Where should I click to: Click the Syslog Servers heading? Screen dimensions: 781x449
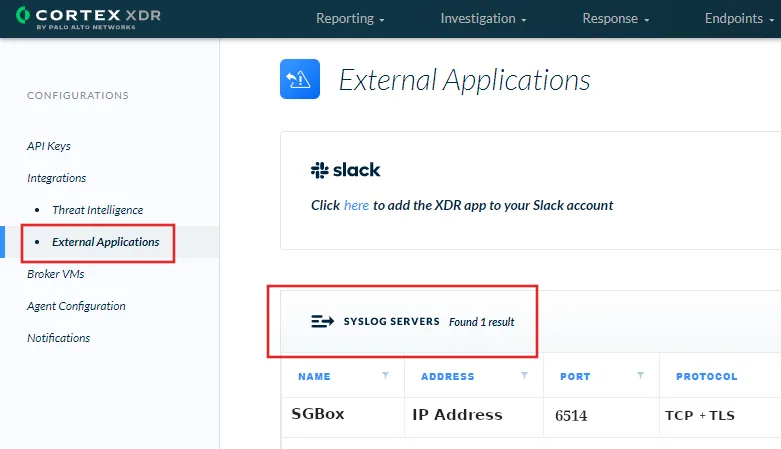click(391, 321)
